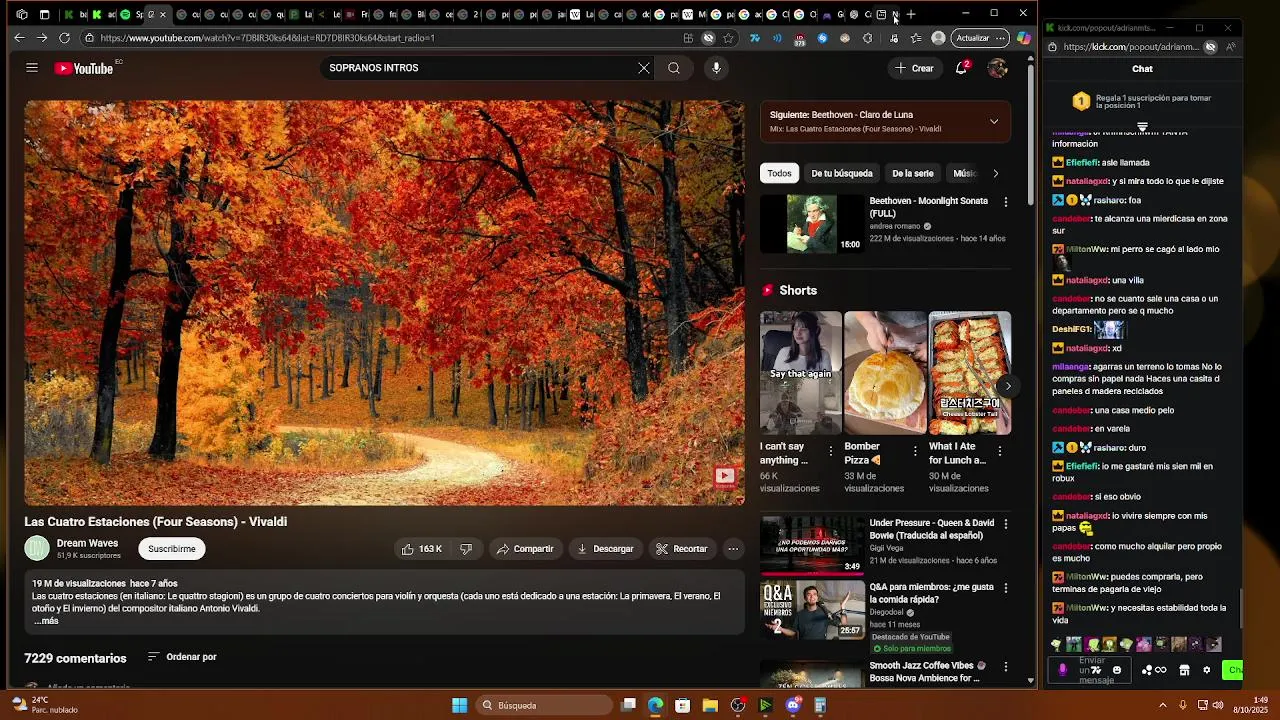Subscribe to Dream Waves channel
This screenshot has width=1280, height=720.
[x=172, y=549]
